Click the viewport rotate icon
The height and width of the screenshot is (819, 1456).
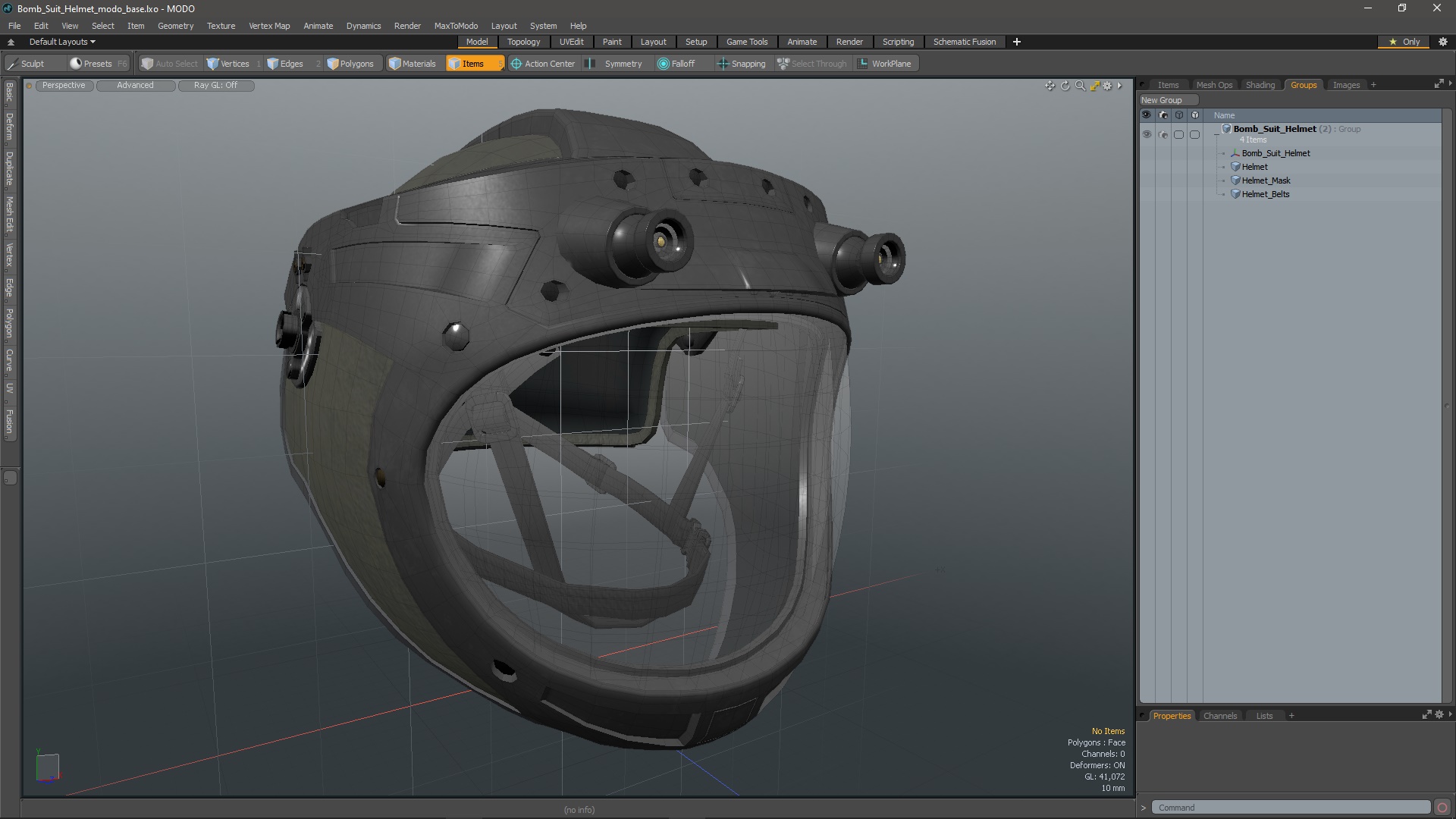point(1065,86)
